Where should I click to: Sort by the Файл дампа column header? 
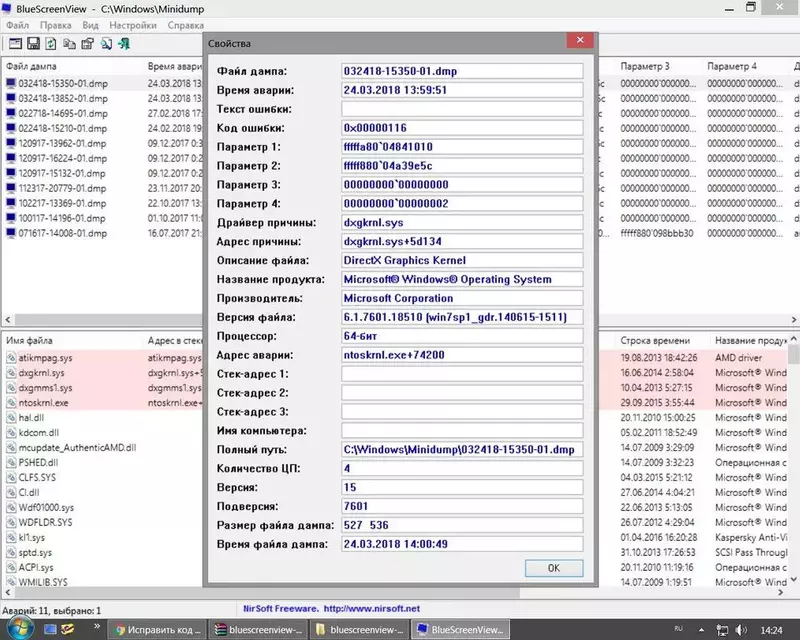coord(31,66)
